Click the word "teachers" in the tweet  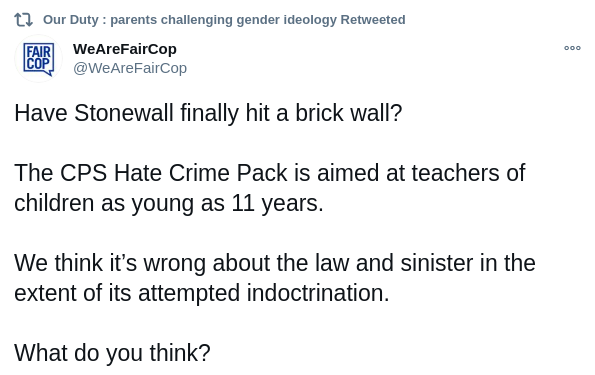pyautogui.click(x=454, y=173)
